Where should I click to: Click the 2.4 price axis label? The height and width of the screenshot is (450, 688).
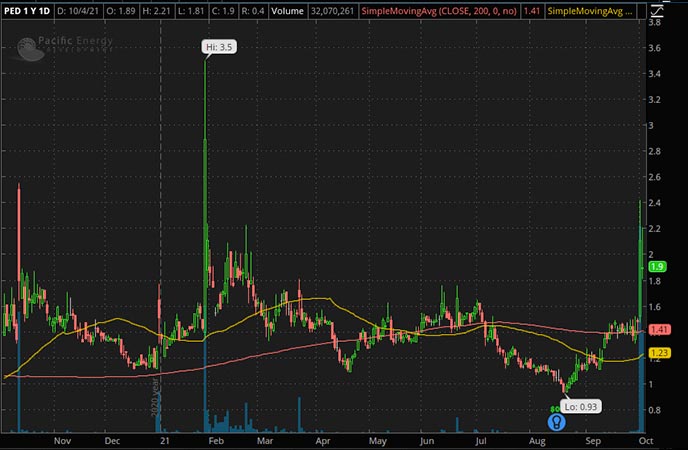pos(655,203)
